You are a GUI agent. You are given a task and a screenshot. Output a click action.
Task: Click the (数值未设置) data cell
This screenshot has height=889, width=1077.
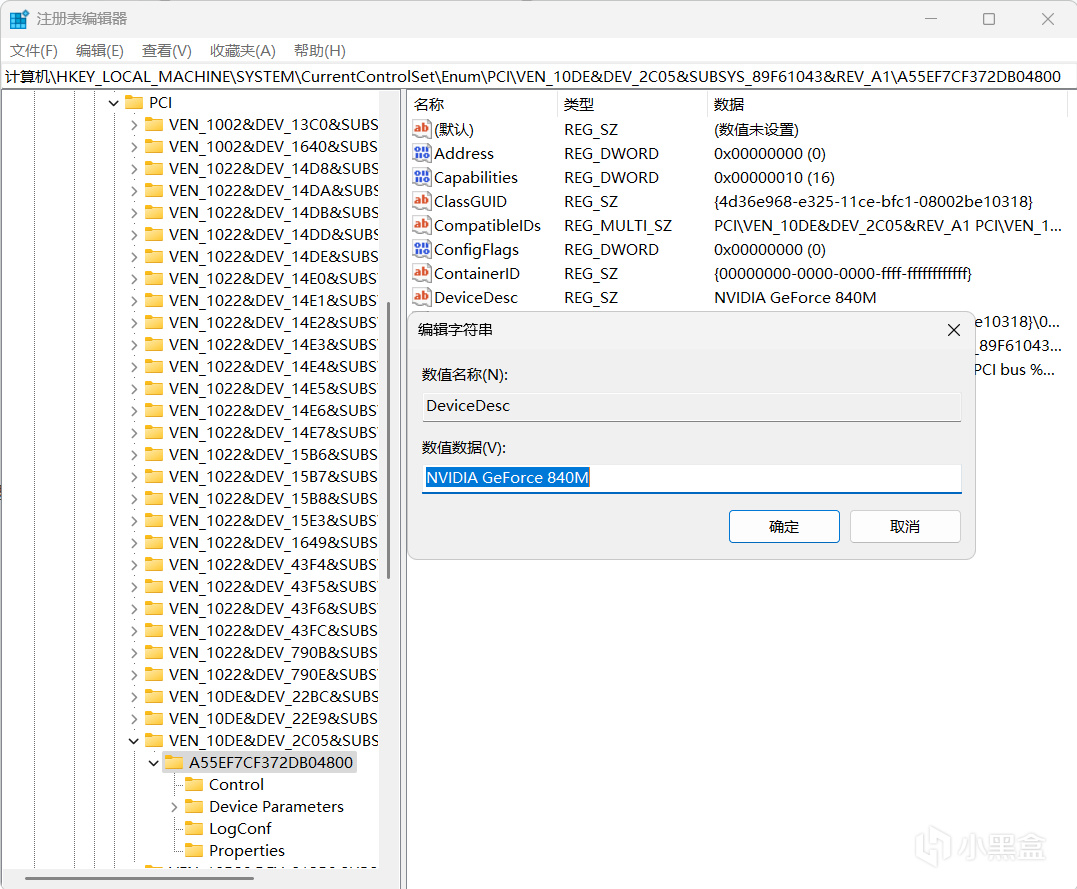756,129
